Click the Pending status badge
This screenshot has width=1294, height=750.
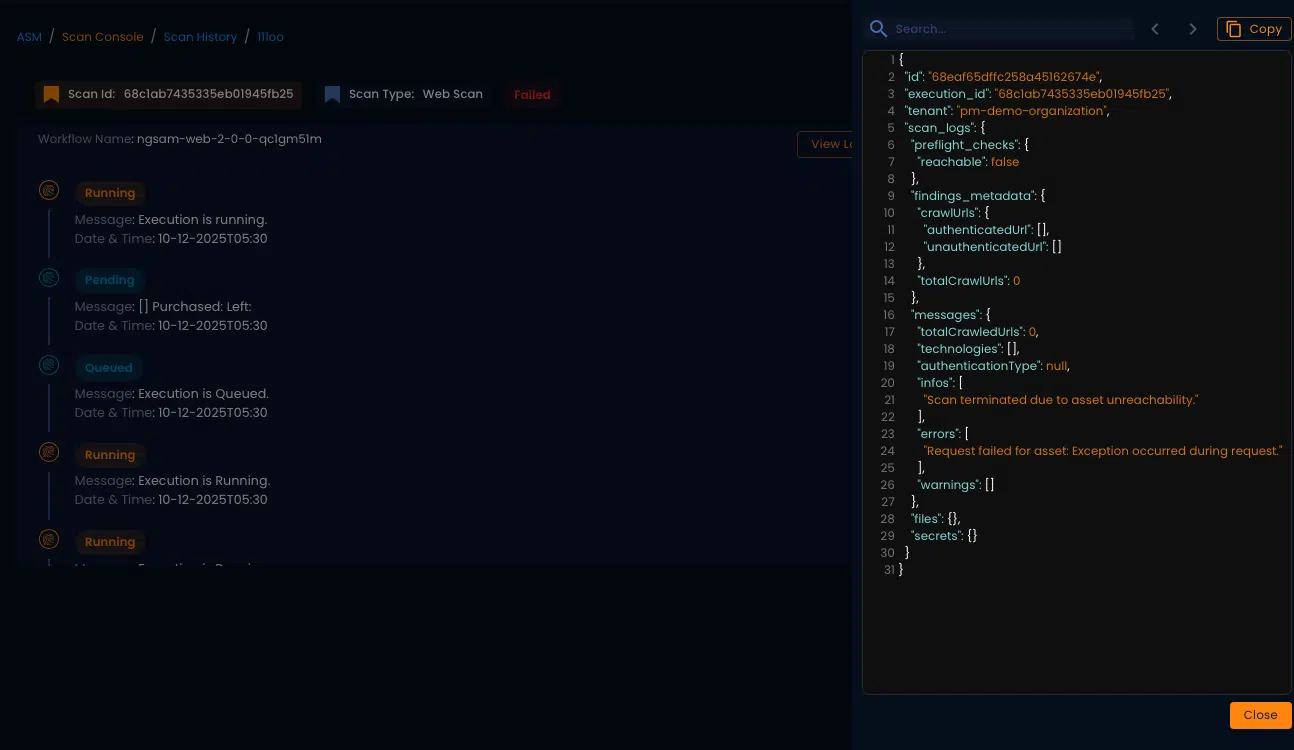[109, 280]
